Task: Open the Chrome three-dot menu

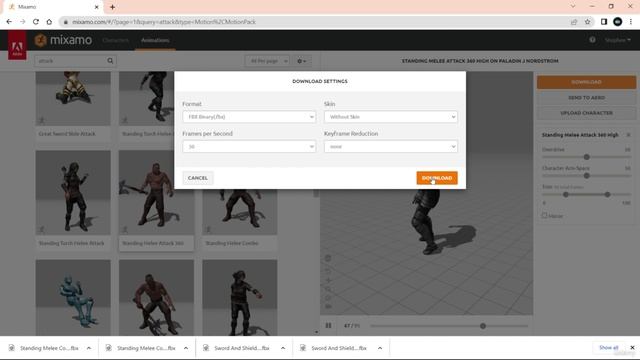Action: click(x=631, y=22)
